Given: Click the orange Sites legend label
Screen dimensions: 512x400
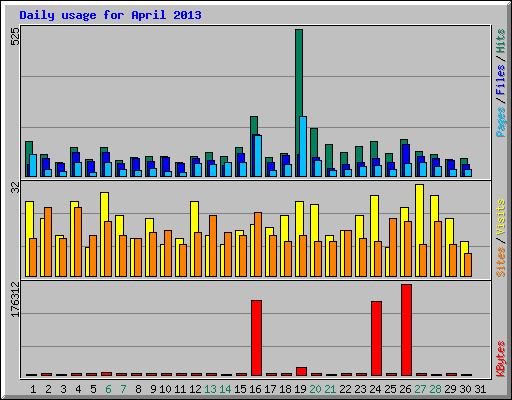Looking at the screenshot, I should coord(501,262).
